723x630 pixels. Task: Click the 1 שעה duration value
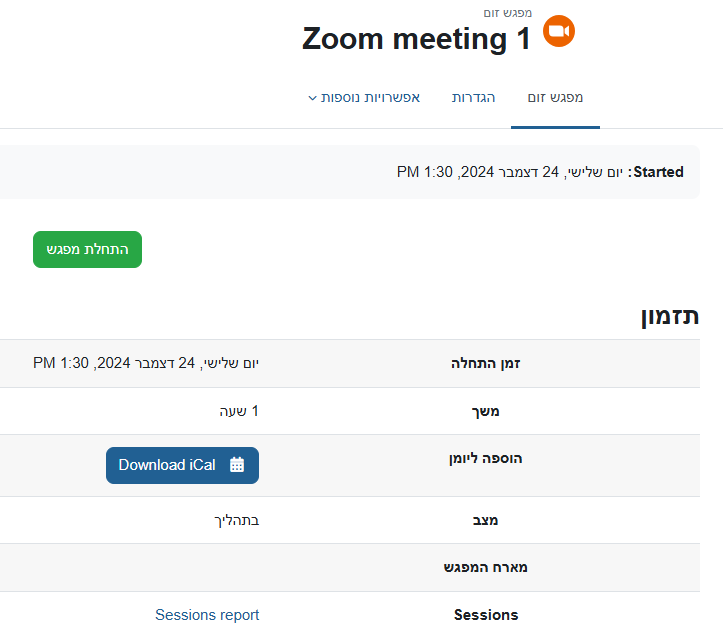pos(239,411)
